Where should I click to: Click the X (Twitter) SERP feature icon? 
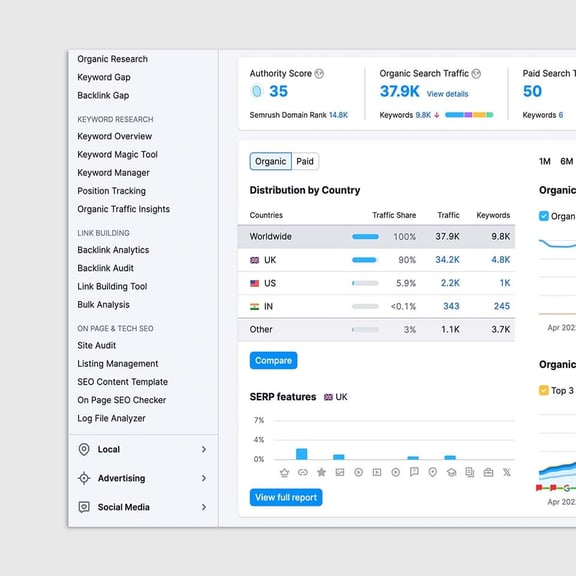(507, 472)
